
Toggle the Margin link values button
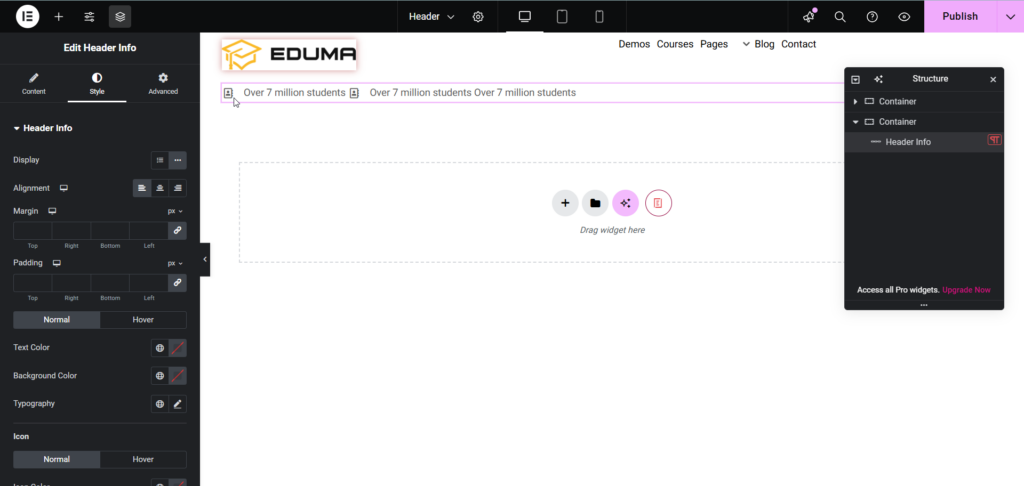coord(177,231)
